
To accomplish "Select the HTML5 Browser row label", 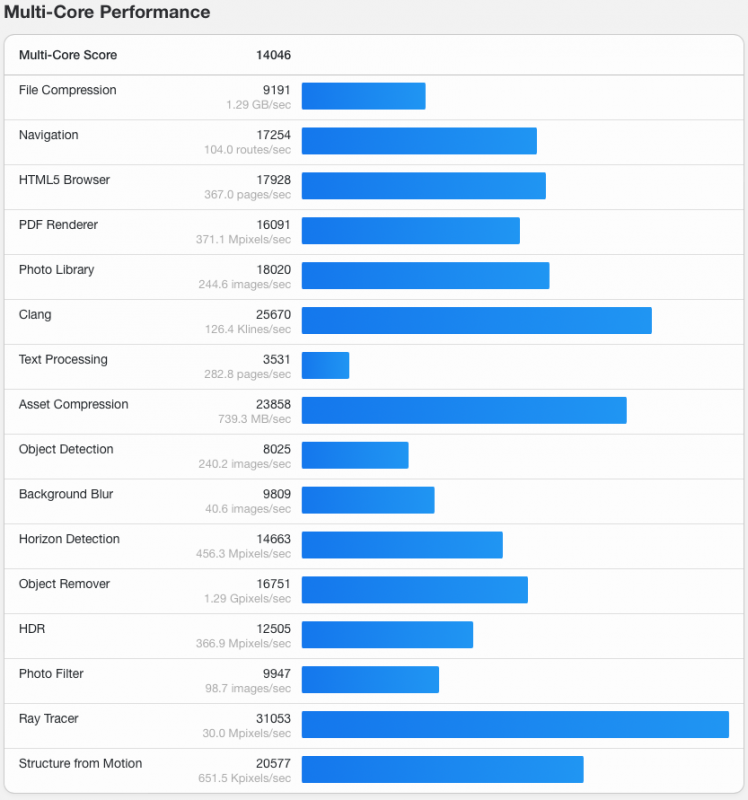I will (x=64, y=180).
